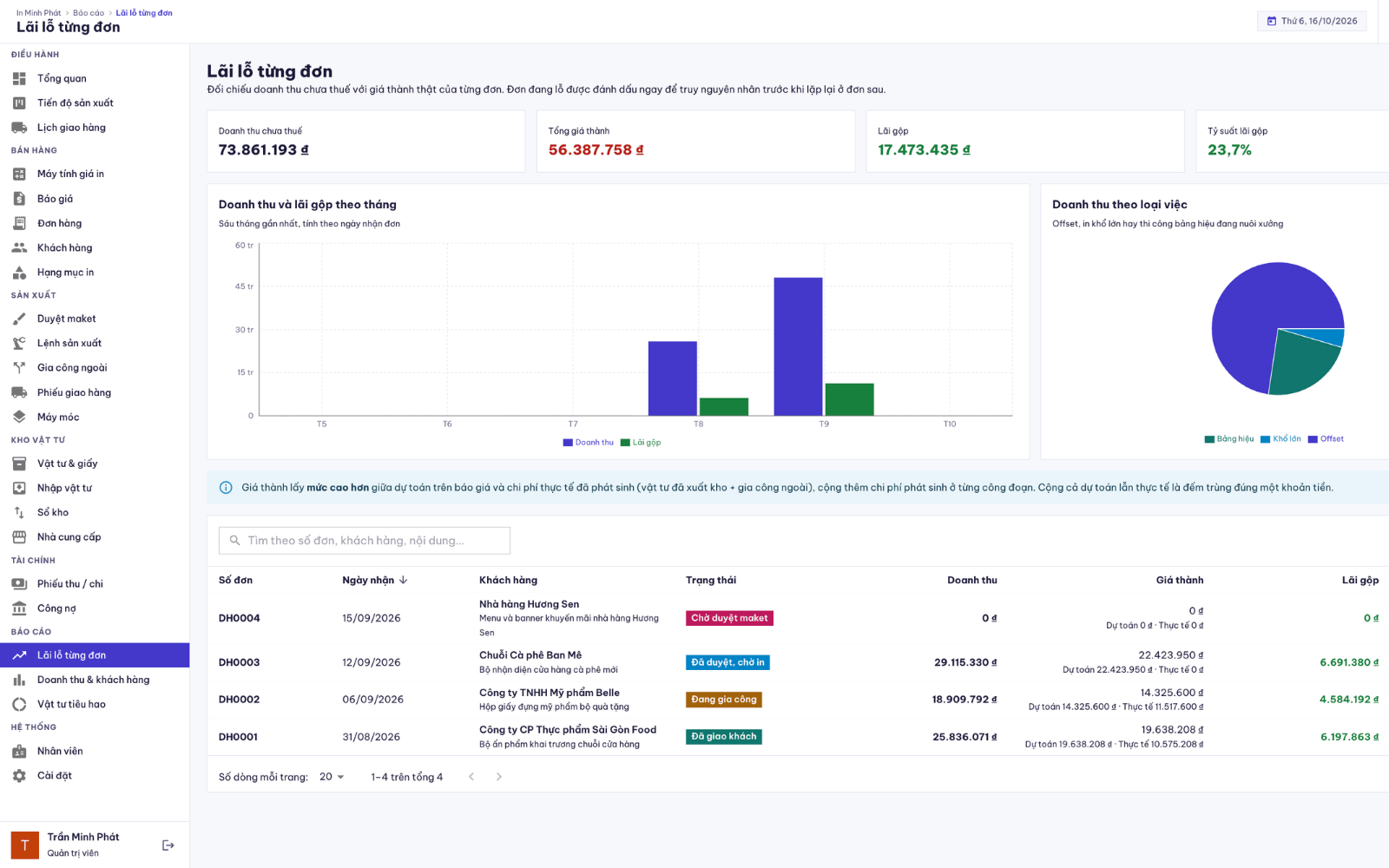Click the search magnifier icon
This screenshot has width=1389, height=868.
pos(234,541)
